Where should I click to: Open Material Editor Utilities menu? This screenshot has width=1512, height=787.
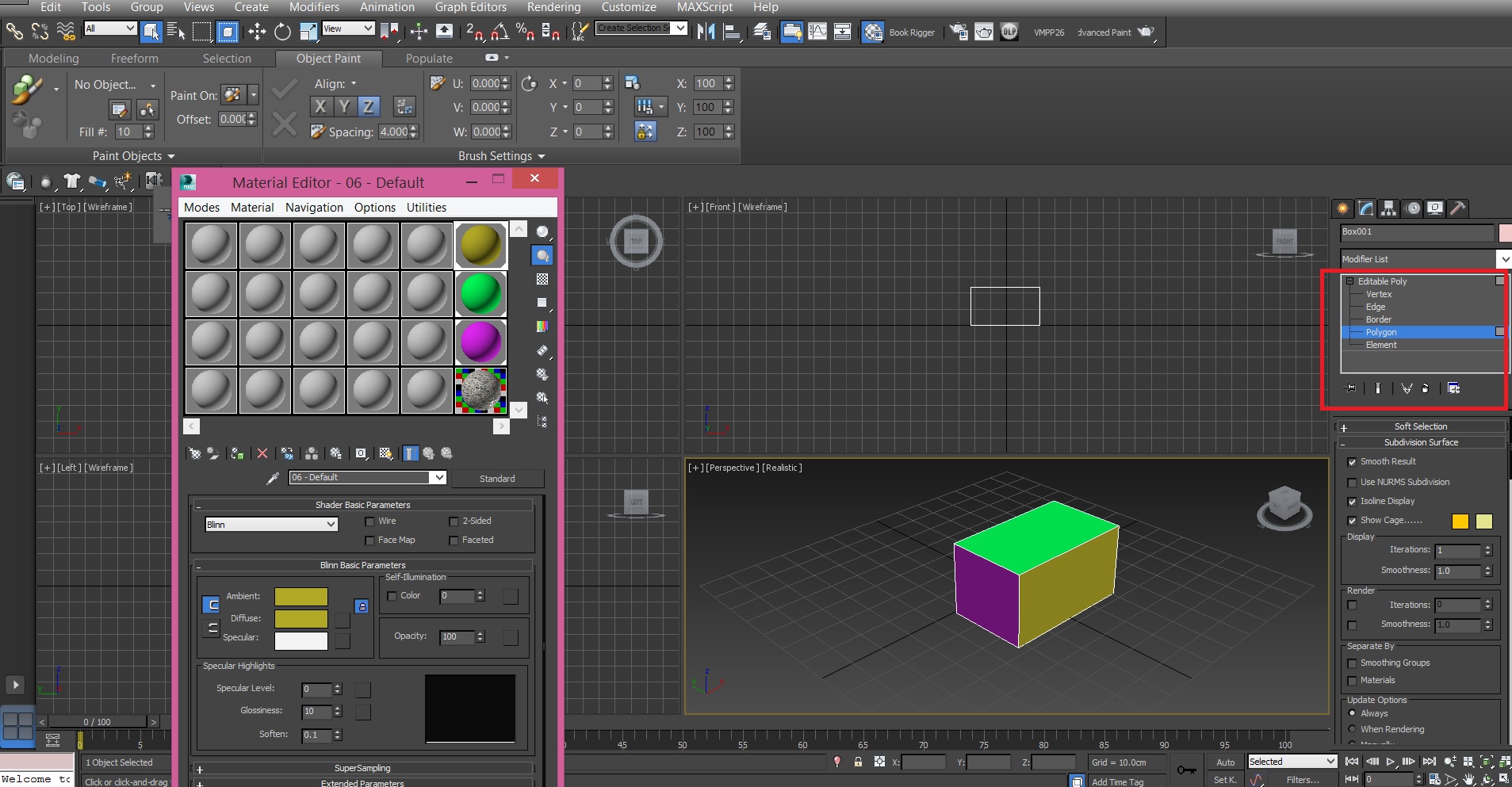click(x=427, y=208)
